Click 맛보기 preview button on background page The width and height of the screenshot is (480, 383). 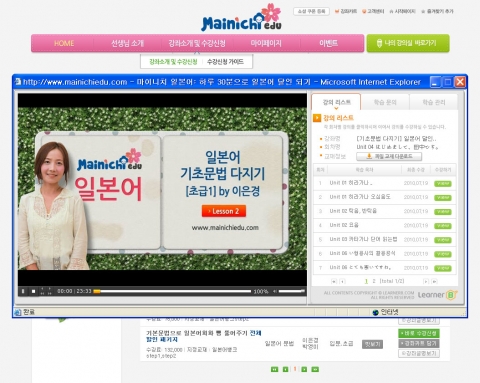point(372,344)
